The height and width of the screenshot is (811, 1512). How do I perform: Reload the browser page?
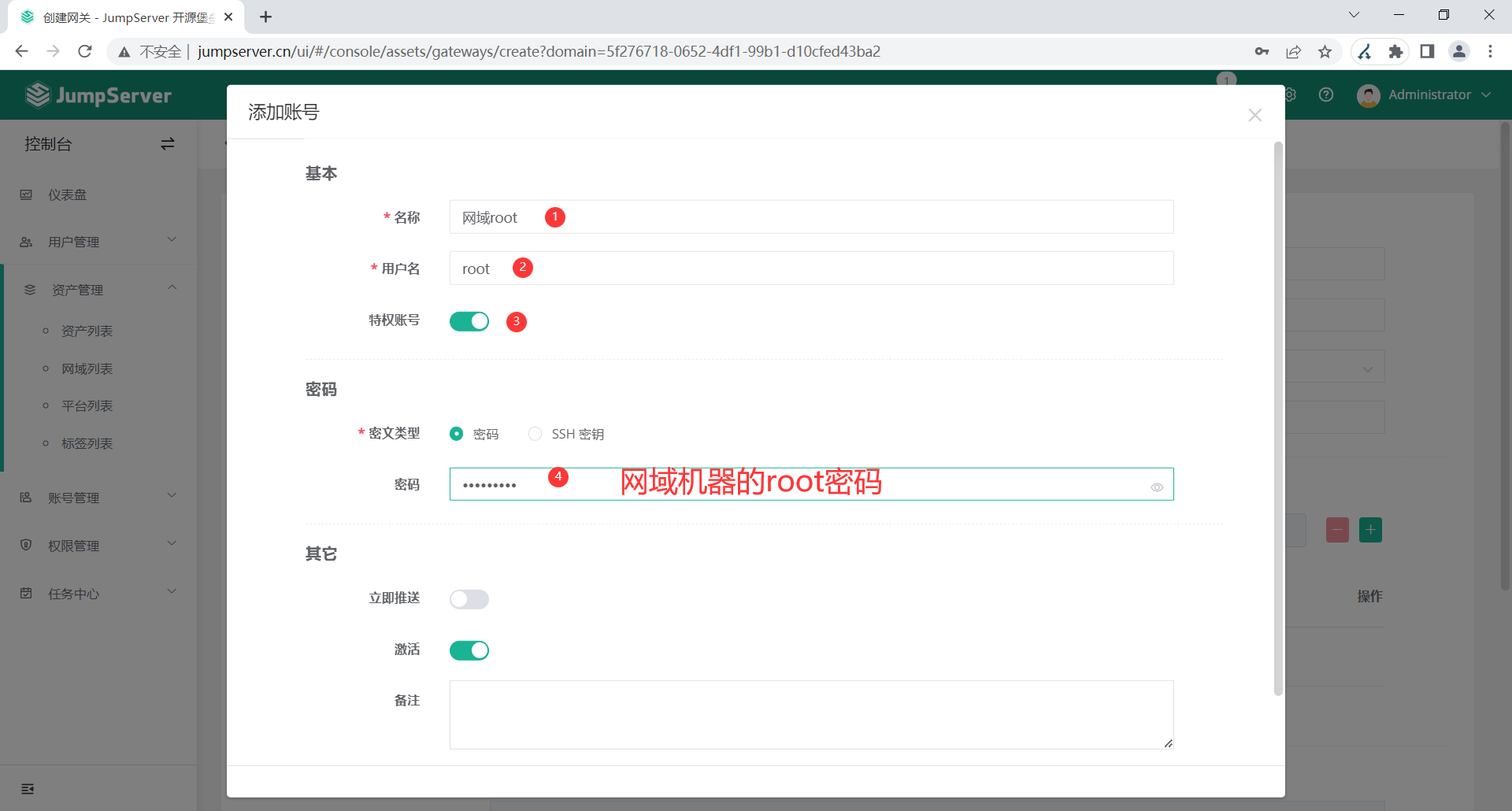click(85, 51)
